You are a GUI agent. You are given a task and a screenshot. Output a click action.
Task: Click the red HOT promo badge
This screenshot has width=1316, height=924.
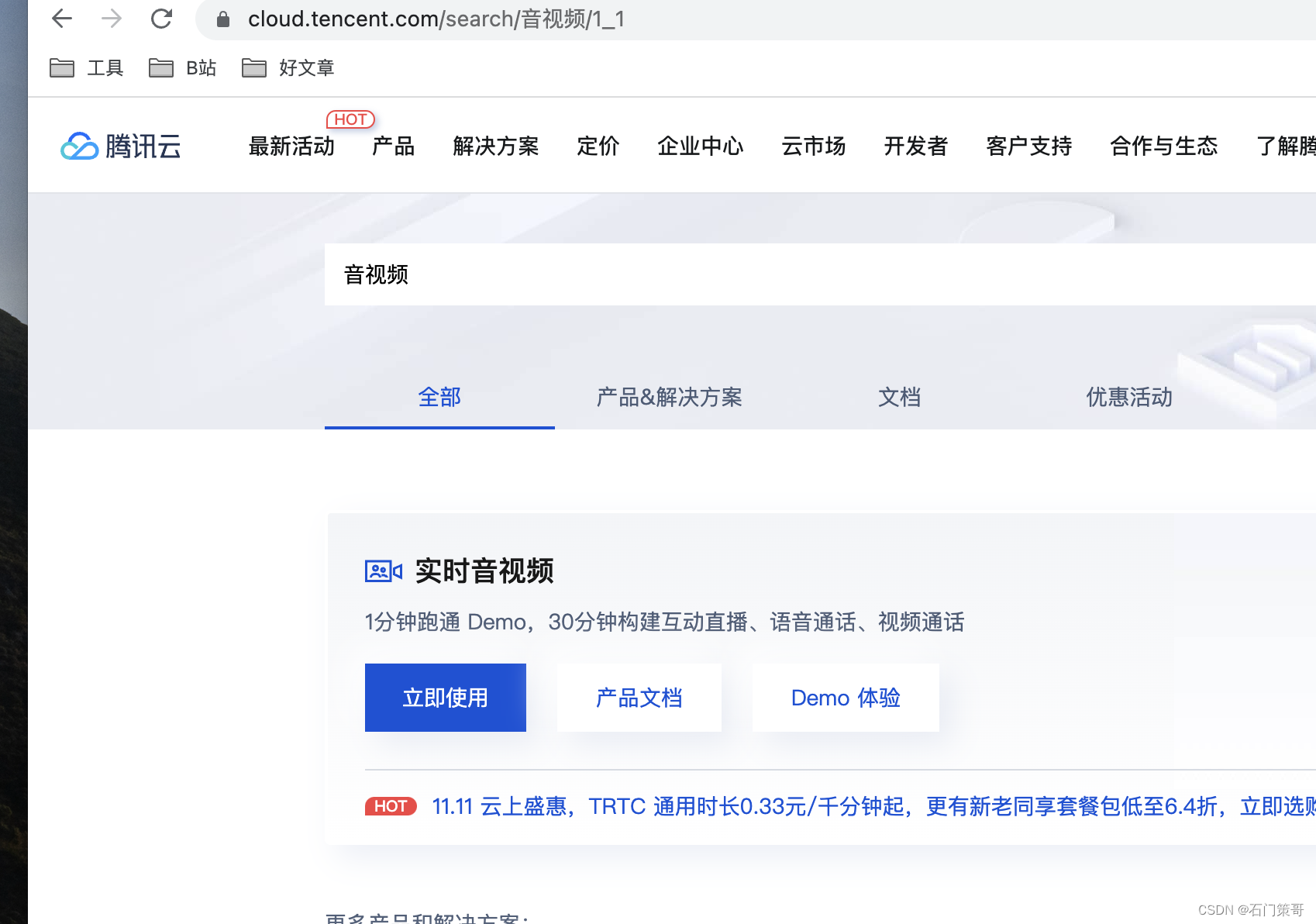click(391, 806)
